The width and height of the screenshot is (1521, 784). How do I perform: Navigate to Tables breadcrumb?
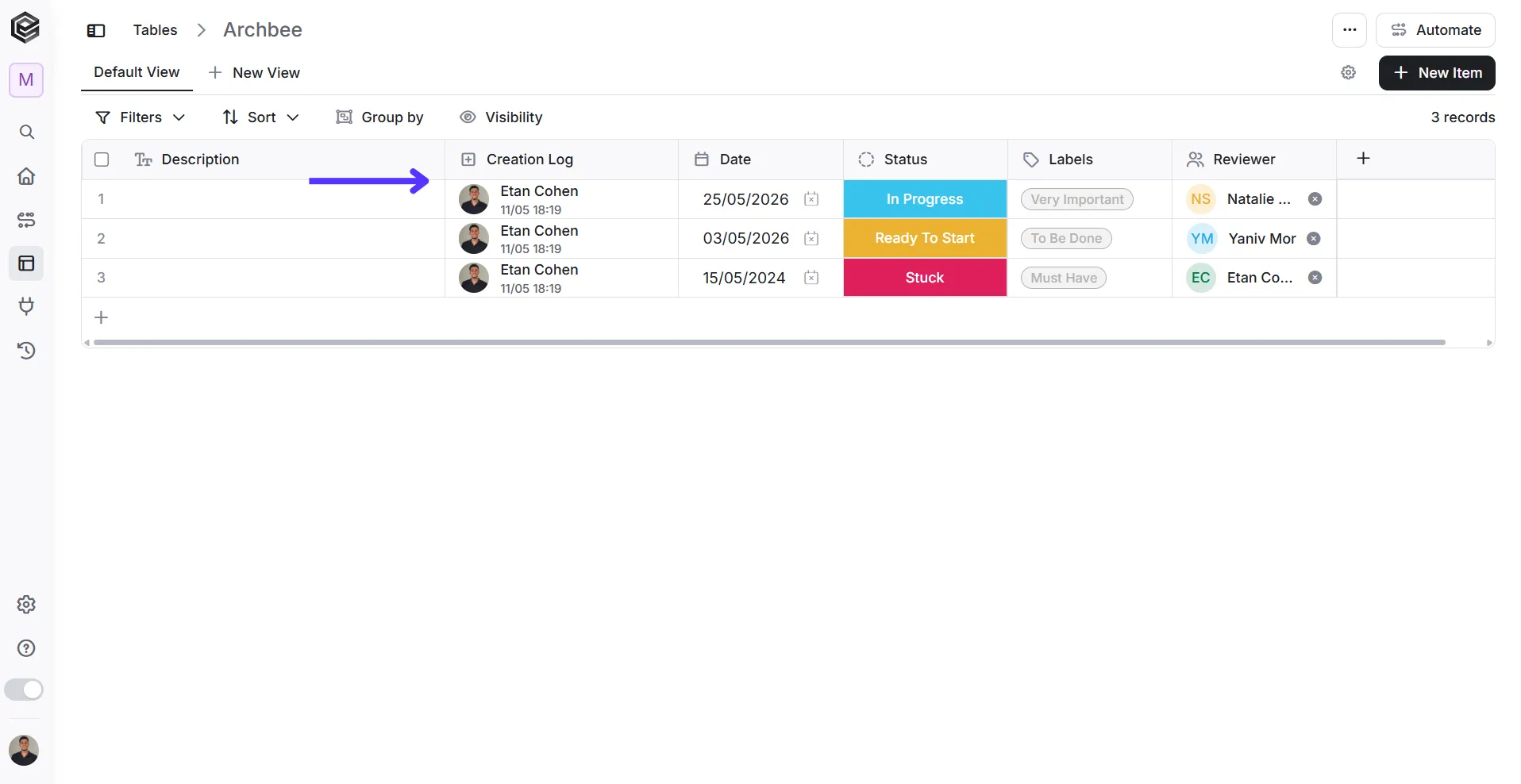[155, 30]
